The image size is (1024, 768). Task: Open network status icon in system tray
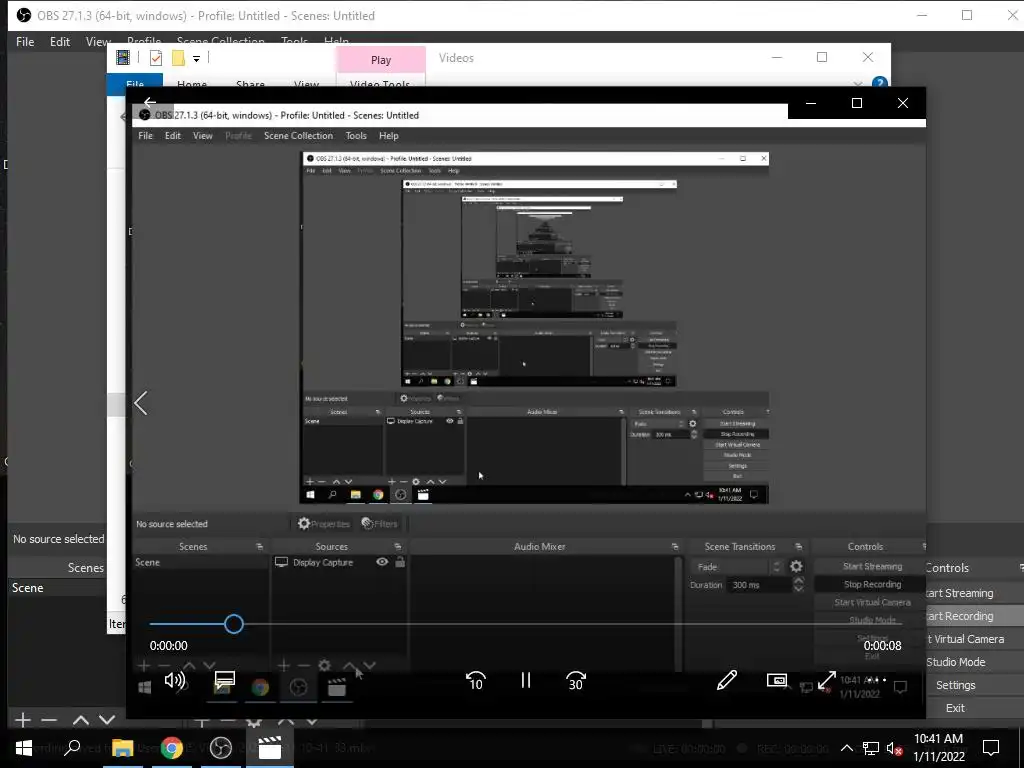871,748
